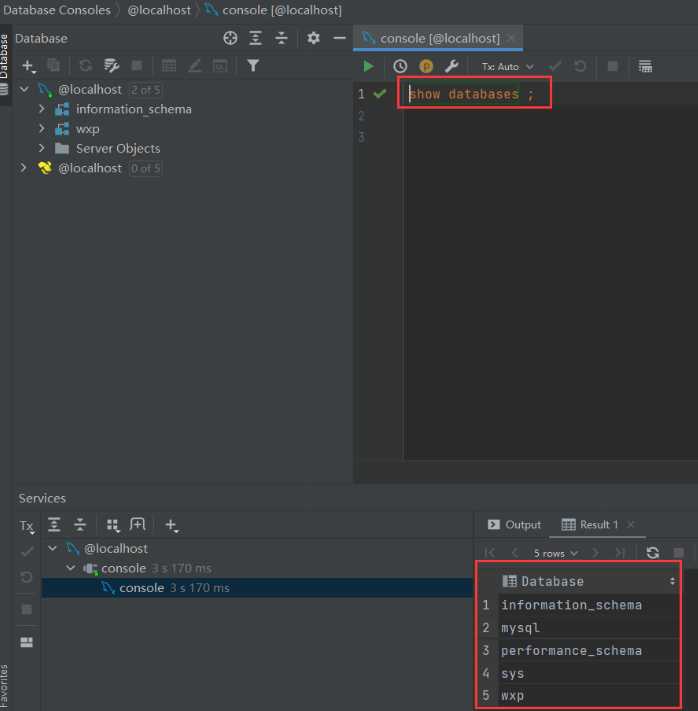698x711 pixels.
Task: Select Server Objects folder
Action: 118,149
